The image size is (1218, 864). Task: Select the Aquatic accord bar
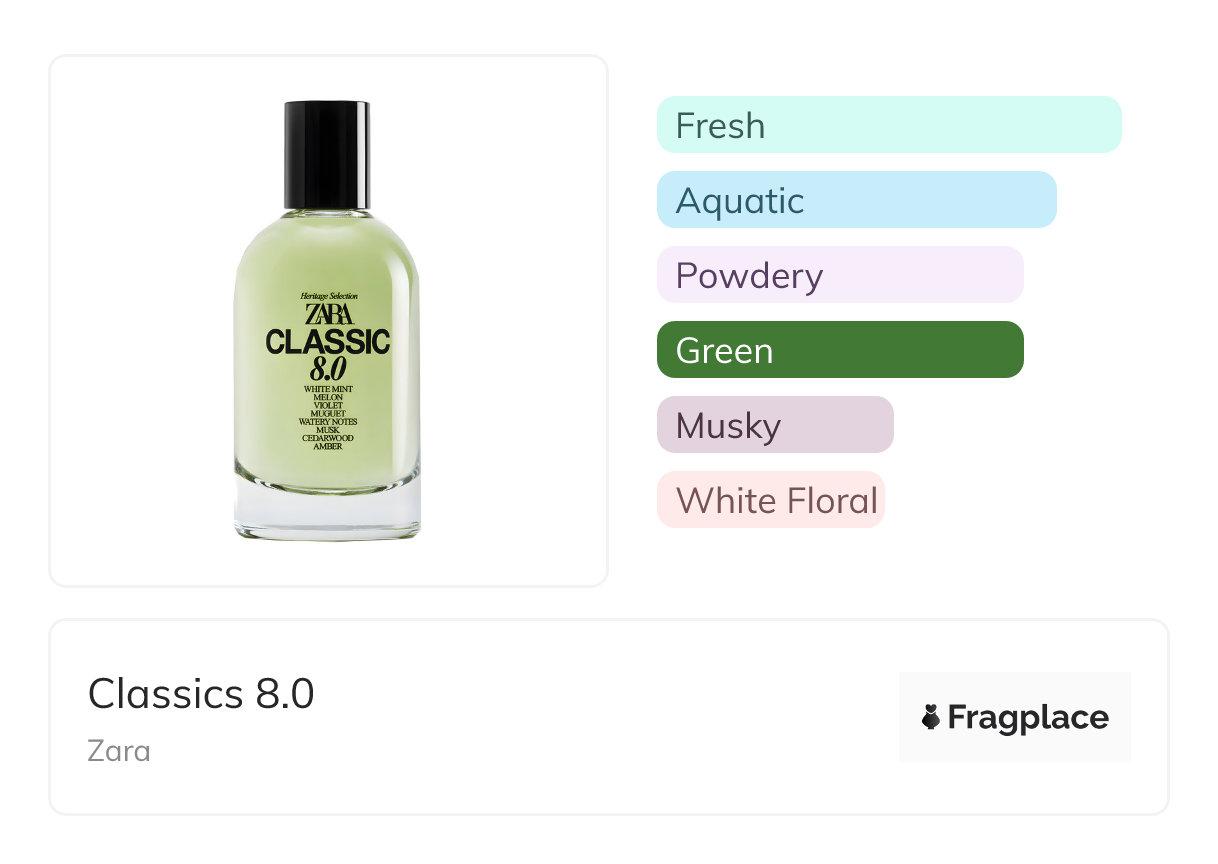point(856,200)
